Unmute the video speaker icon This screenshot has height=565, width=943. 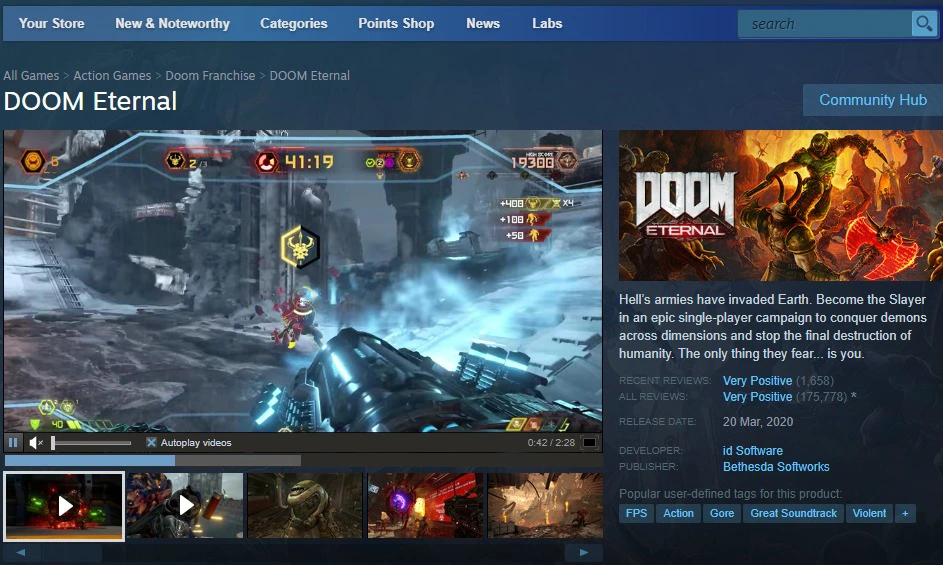[35, 443]
